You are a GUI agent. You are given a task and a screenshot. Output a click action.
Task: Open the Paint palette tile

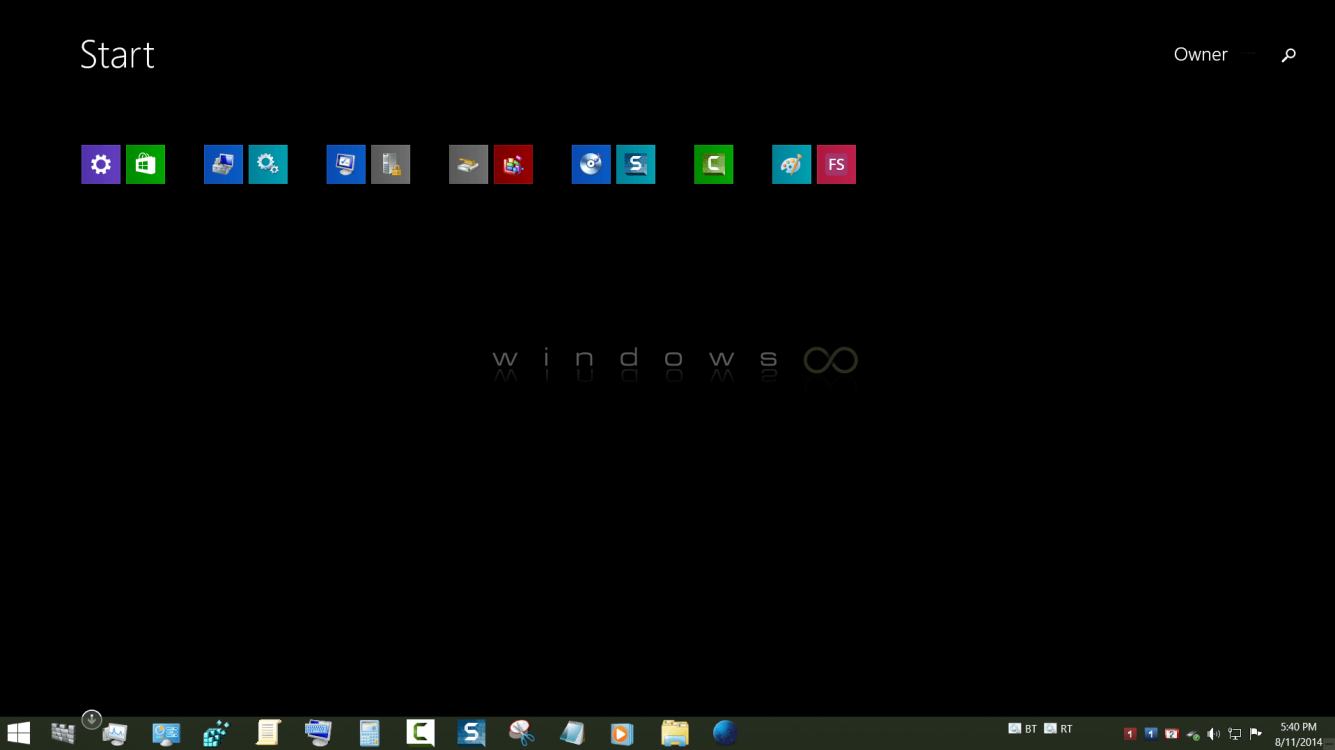[x=792, y=165]
